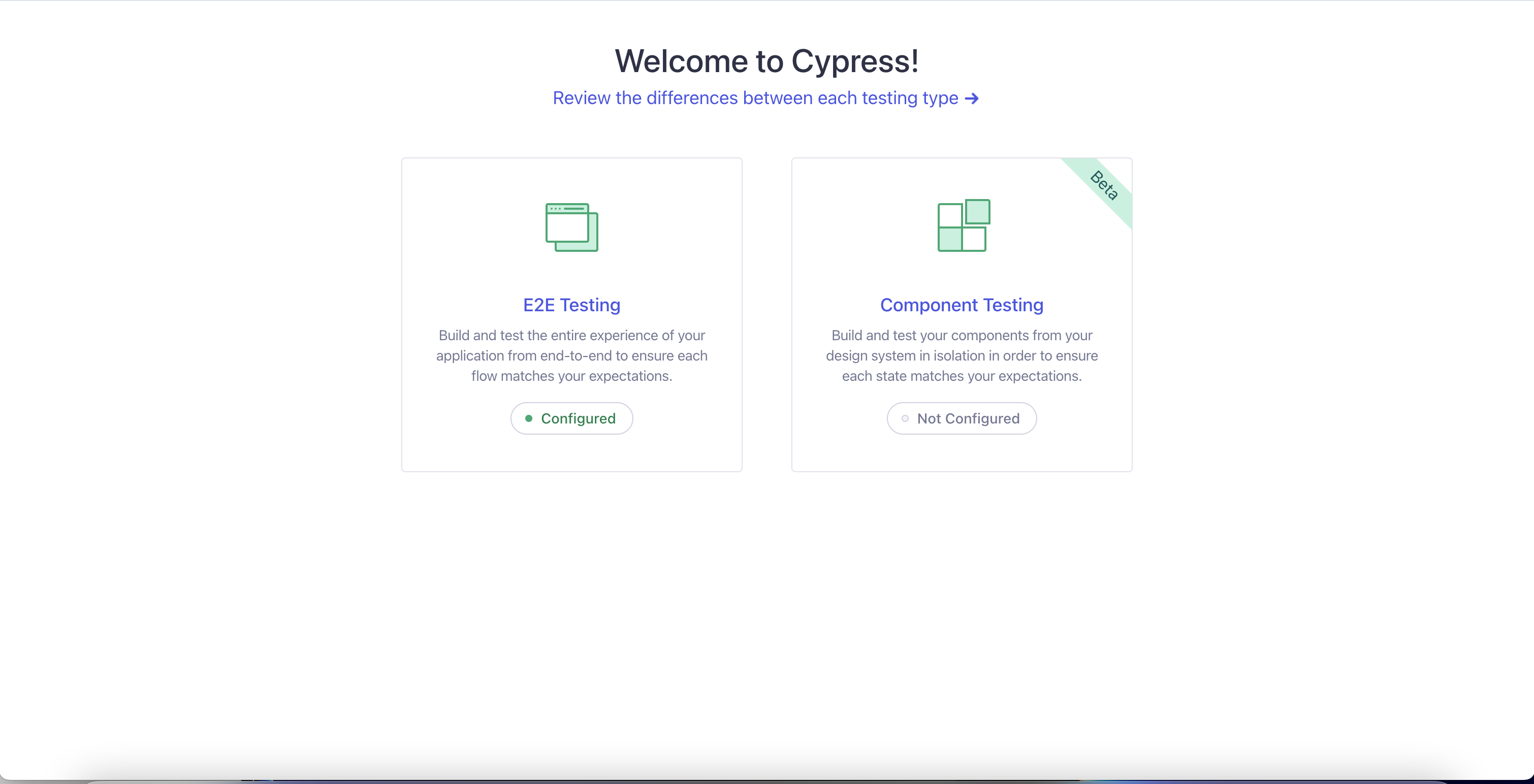
Task: Click the Configured status pill
Action: 571,418
